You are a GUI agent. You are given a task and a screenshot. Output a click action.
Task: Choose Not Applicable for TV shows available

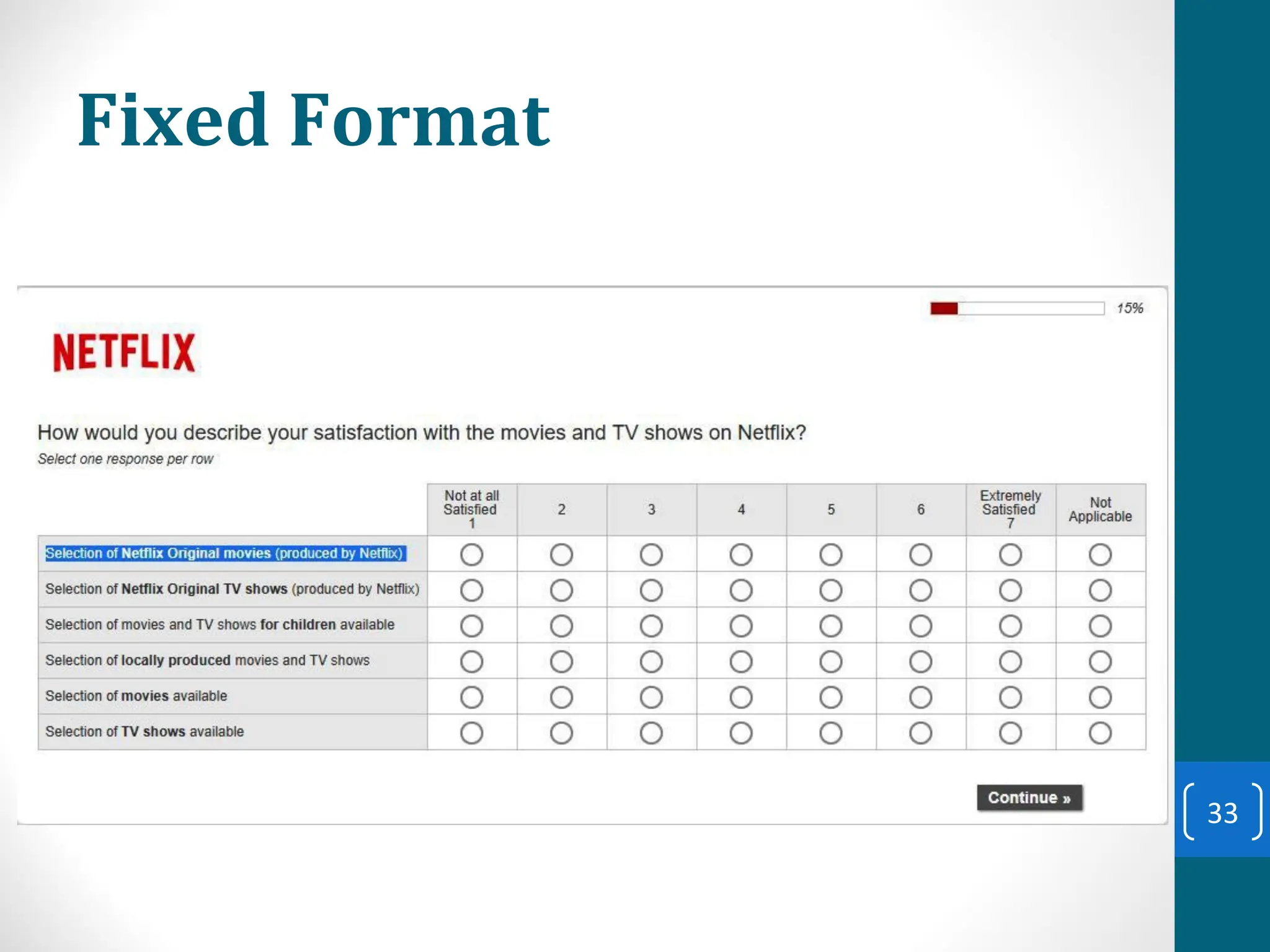click(1100, 733)
